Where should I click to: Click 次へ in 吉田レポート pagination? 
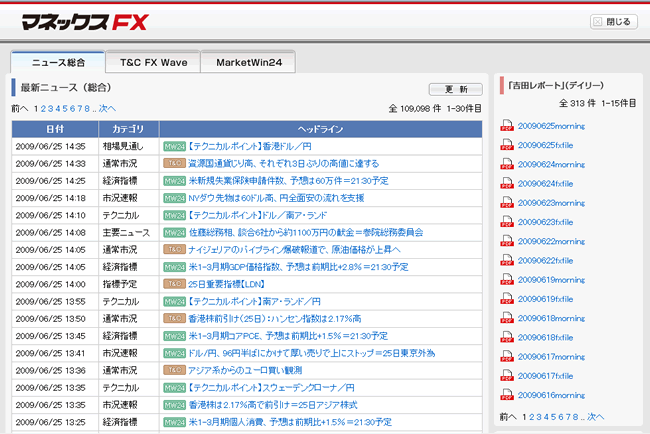point(596,417)
